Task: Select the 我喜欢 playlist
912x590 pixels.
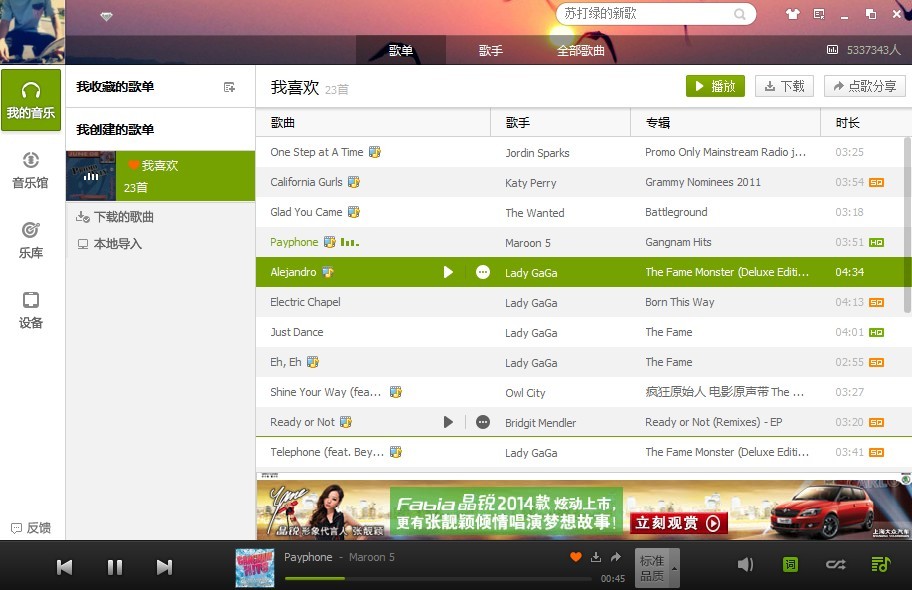Action: point(161,176)
